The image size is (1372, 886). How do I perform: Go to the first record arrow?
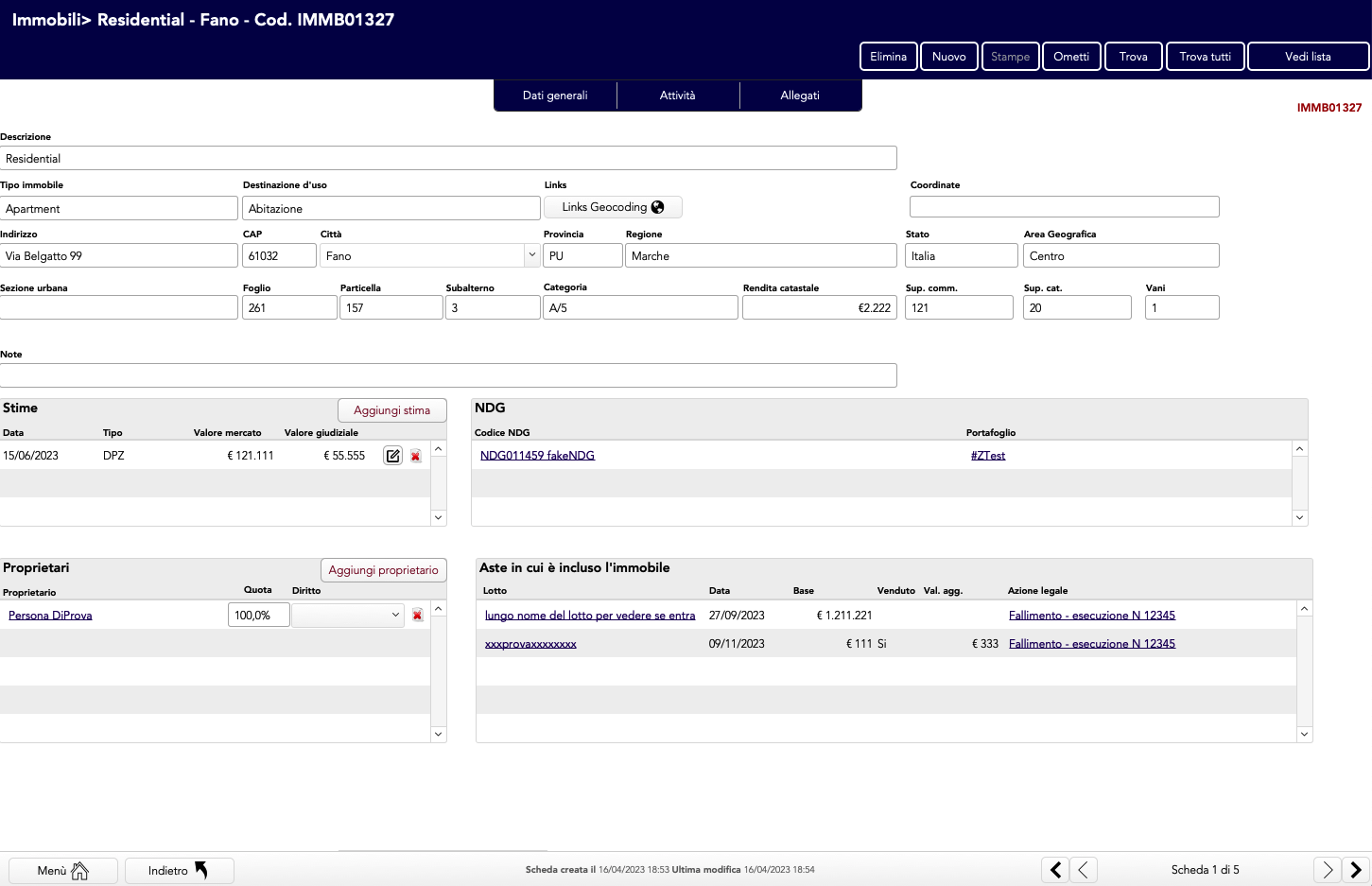[x=1055, y=870]
